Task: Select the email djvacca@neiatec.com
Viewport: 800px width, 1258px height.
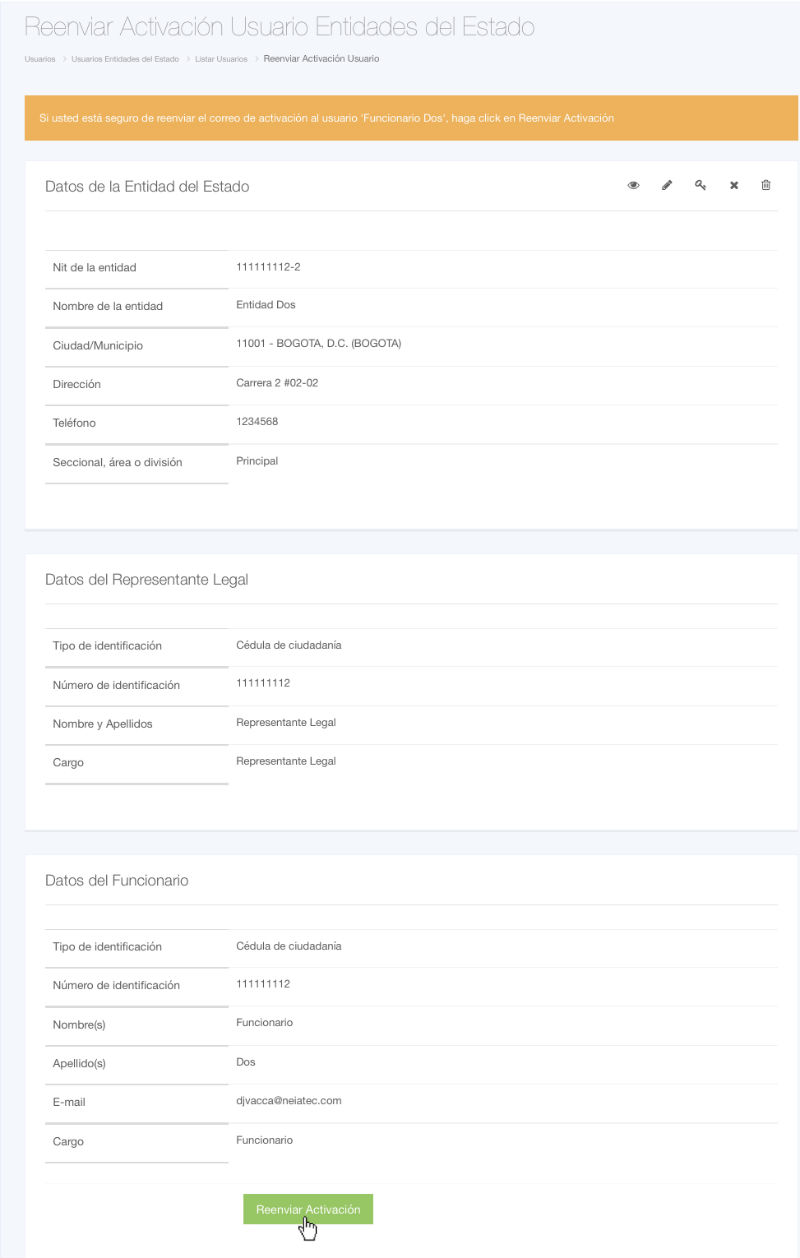Action: pyautogui.click(x=289, y=1100)
